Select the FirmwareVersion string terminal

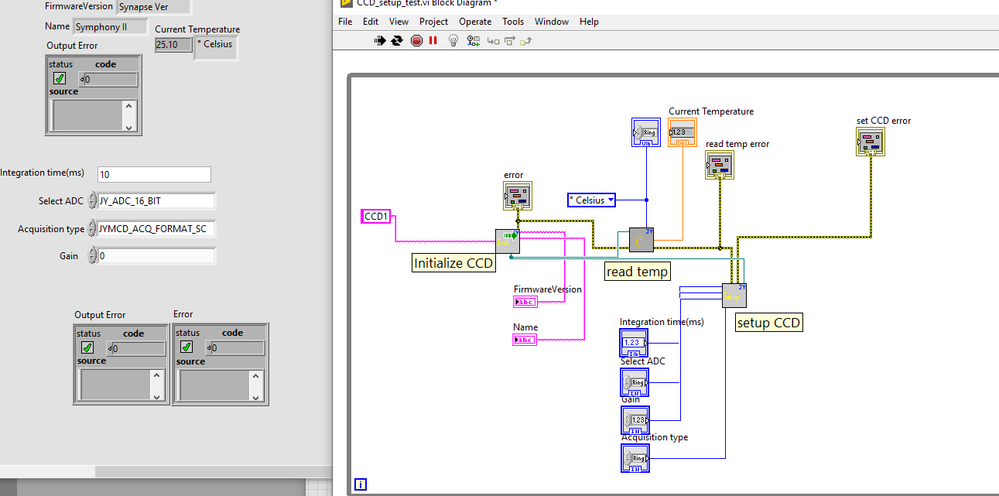pos(525,301)
